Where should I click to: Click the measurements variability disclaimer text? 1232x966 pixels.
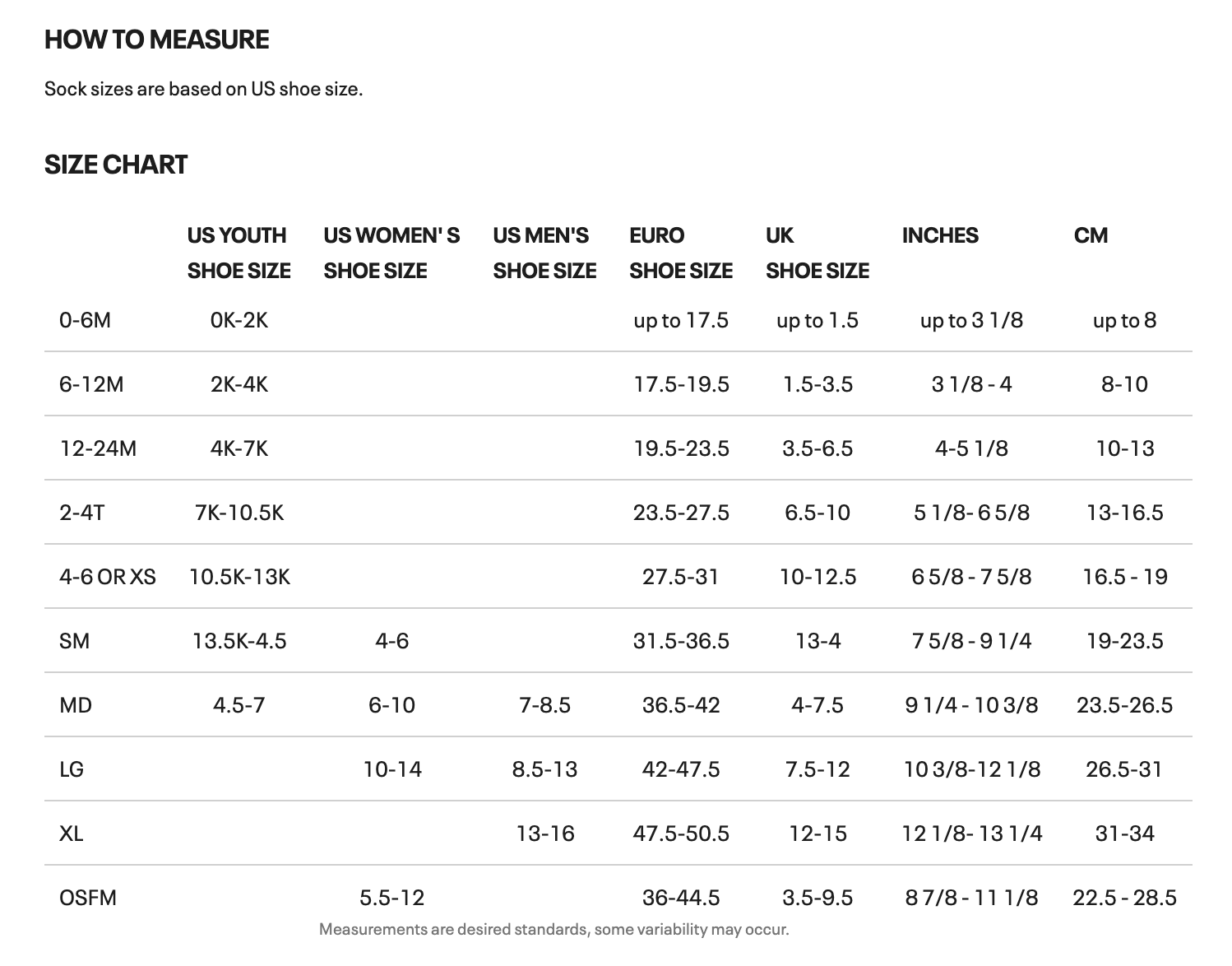click(553, 930)
